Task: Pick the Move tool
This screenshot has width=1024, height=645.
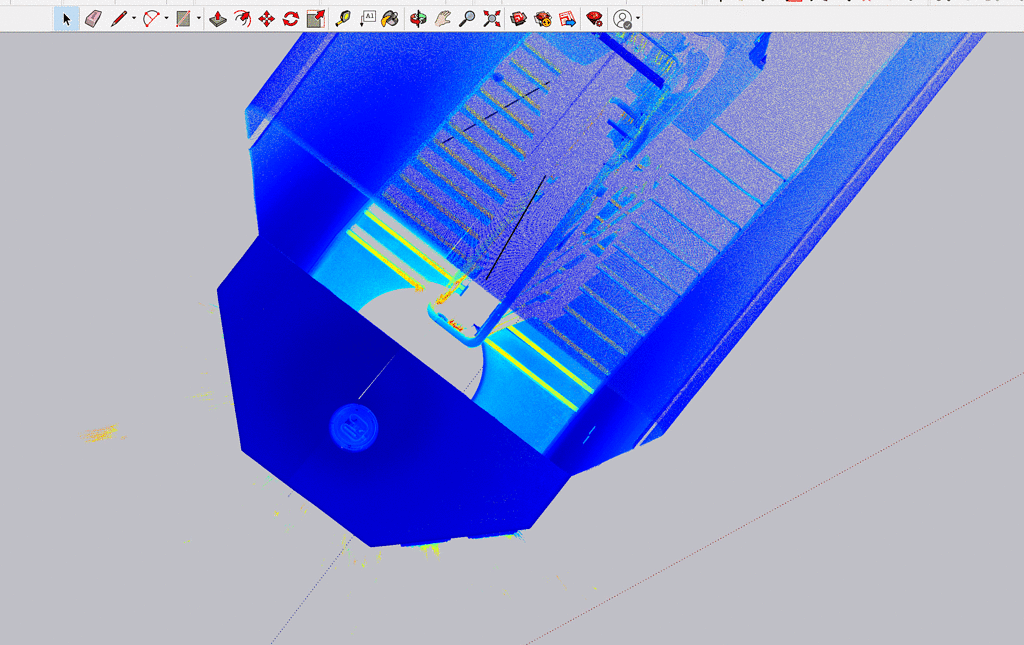Action: tap(266, 17)
